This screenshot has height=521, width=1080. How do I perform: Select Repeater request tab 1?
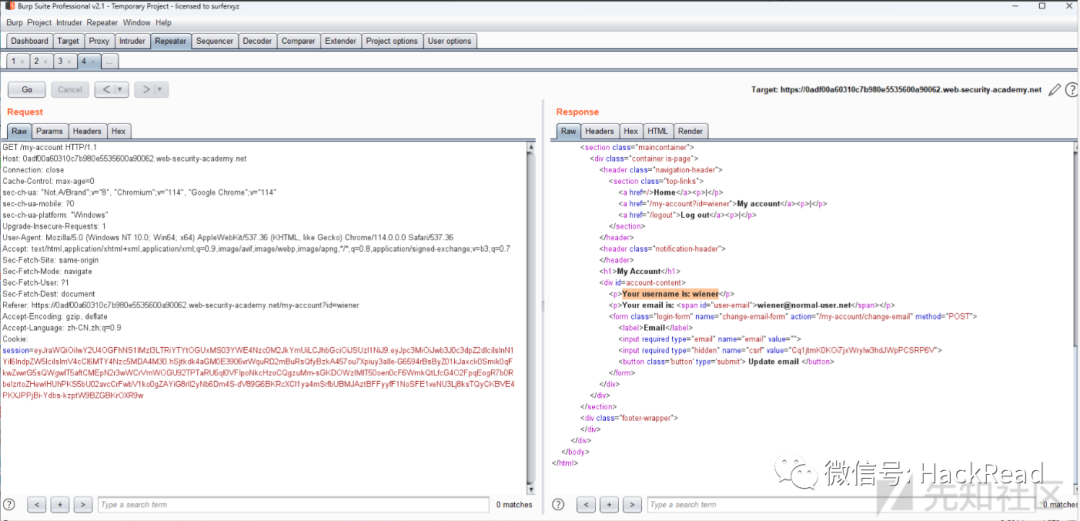click(13, 61)
